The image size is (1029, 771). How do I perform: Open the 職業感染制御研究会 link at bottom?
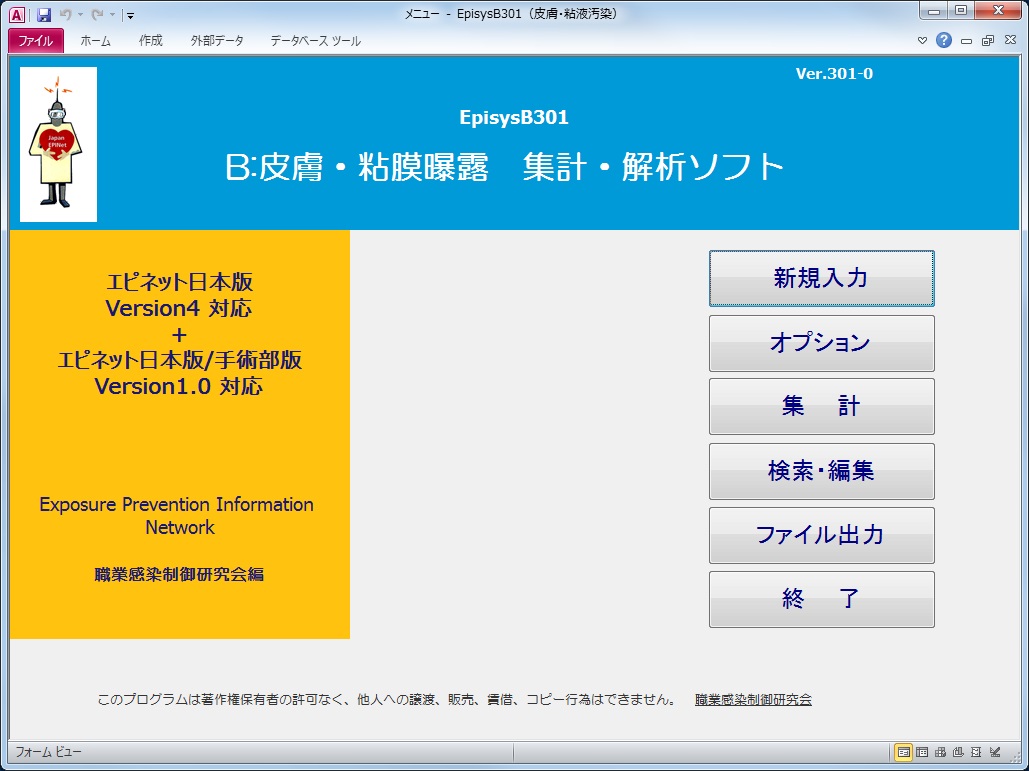pyautogui.click(x=753, y=700)
